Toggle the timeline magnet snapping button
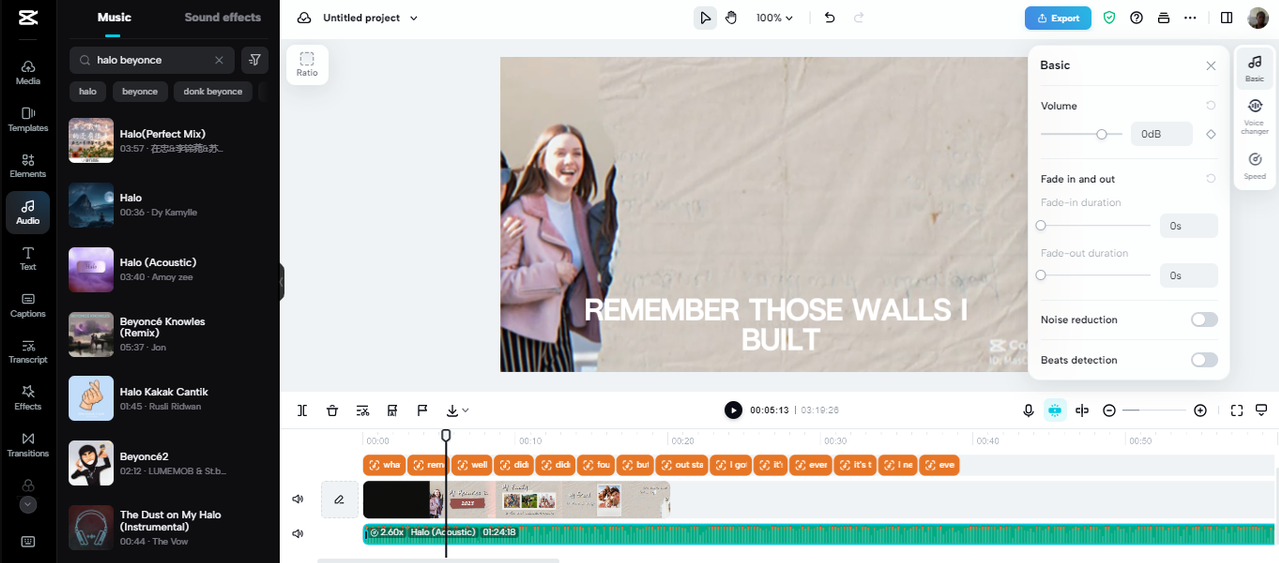 [1055, 410]
